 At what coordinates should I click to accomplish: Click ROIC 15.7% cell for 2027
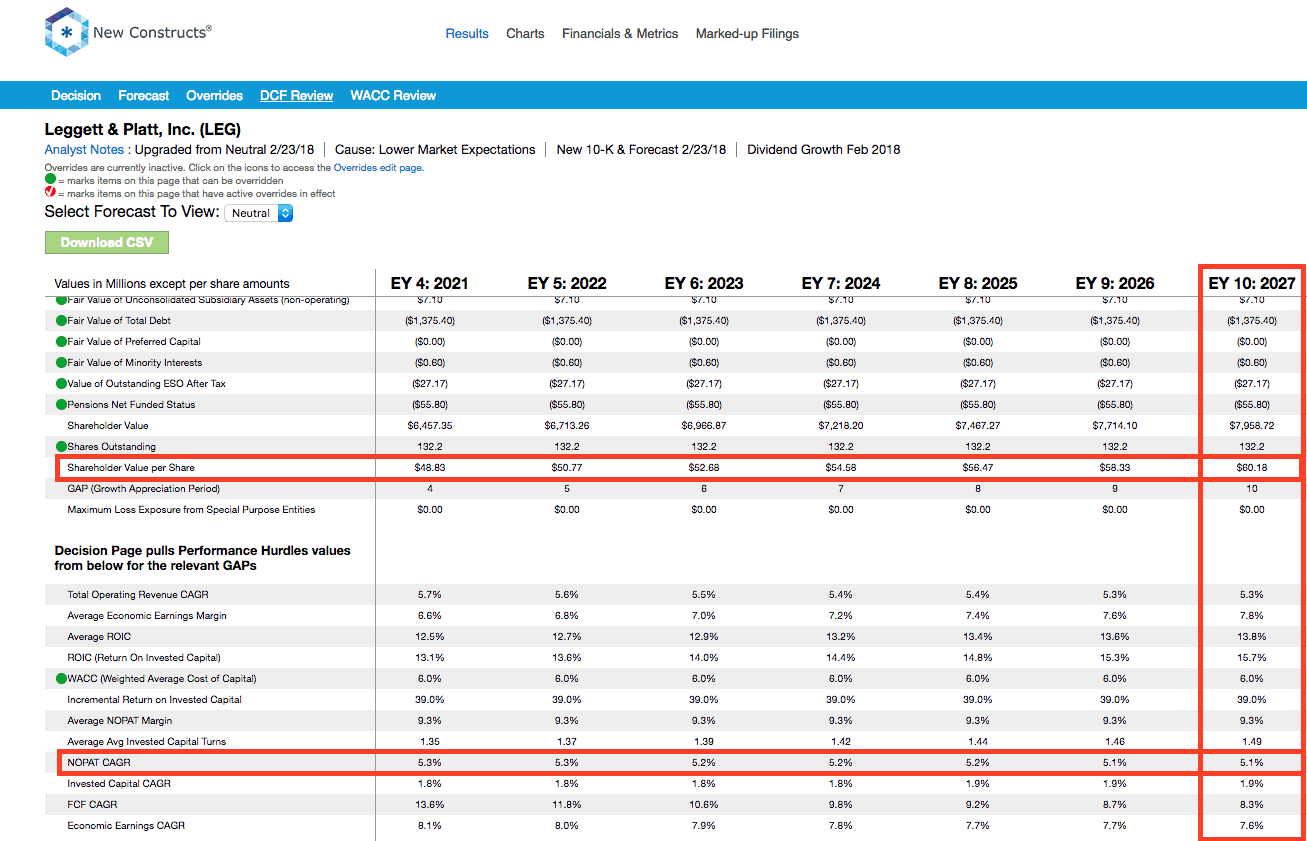(x=1252, y=658)
